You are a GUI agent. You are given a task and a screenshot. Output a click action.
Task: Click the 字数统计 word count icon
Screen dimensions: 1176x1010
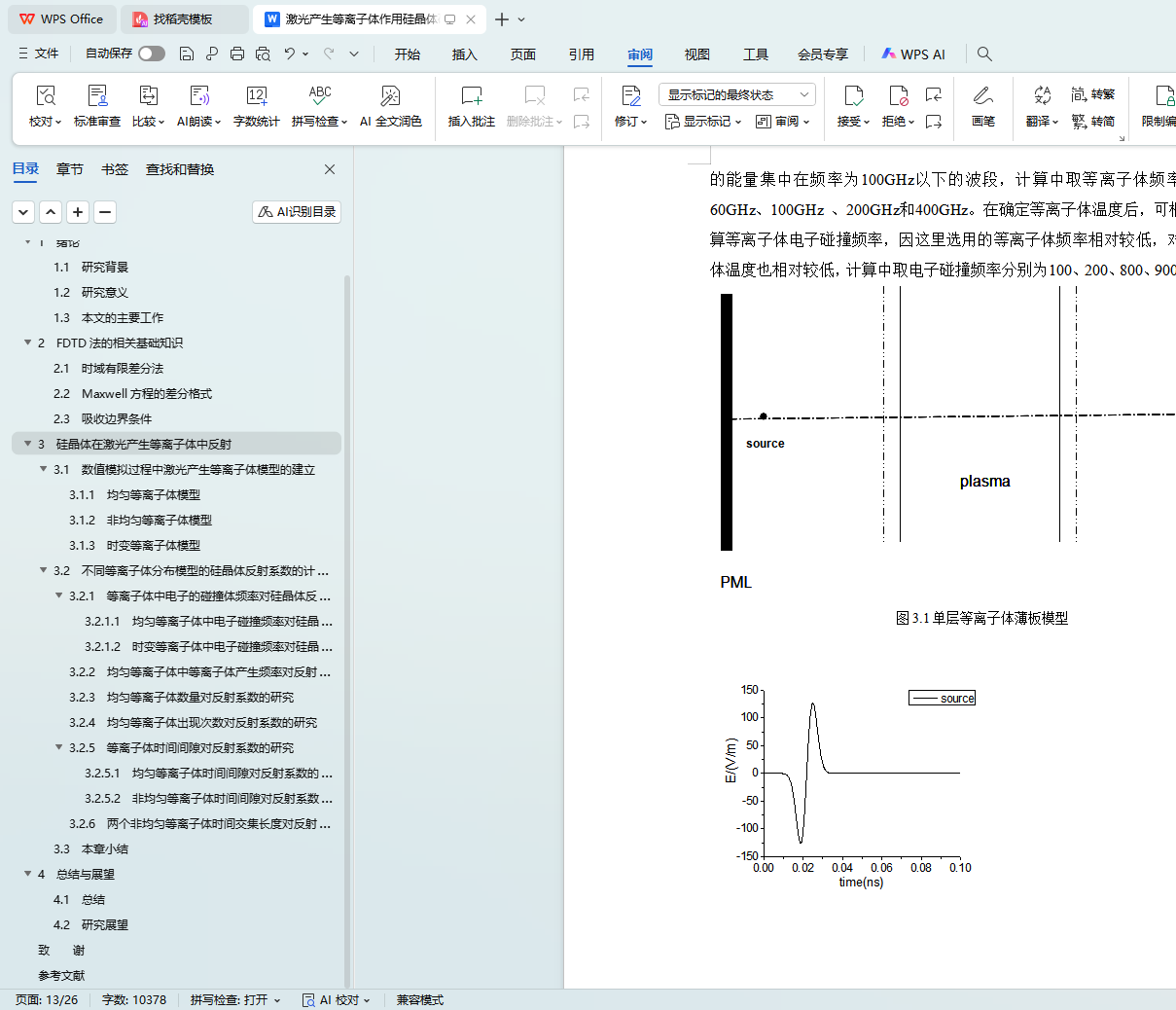256,96
